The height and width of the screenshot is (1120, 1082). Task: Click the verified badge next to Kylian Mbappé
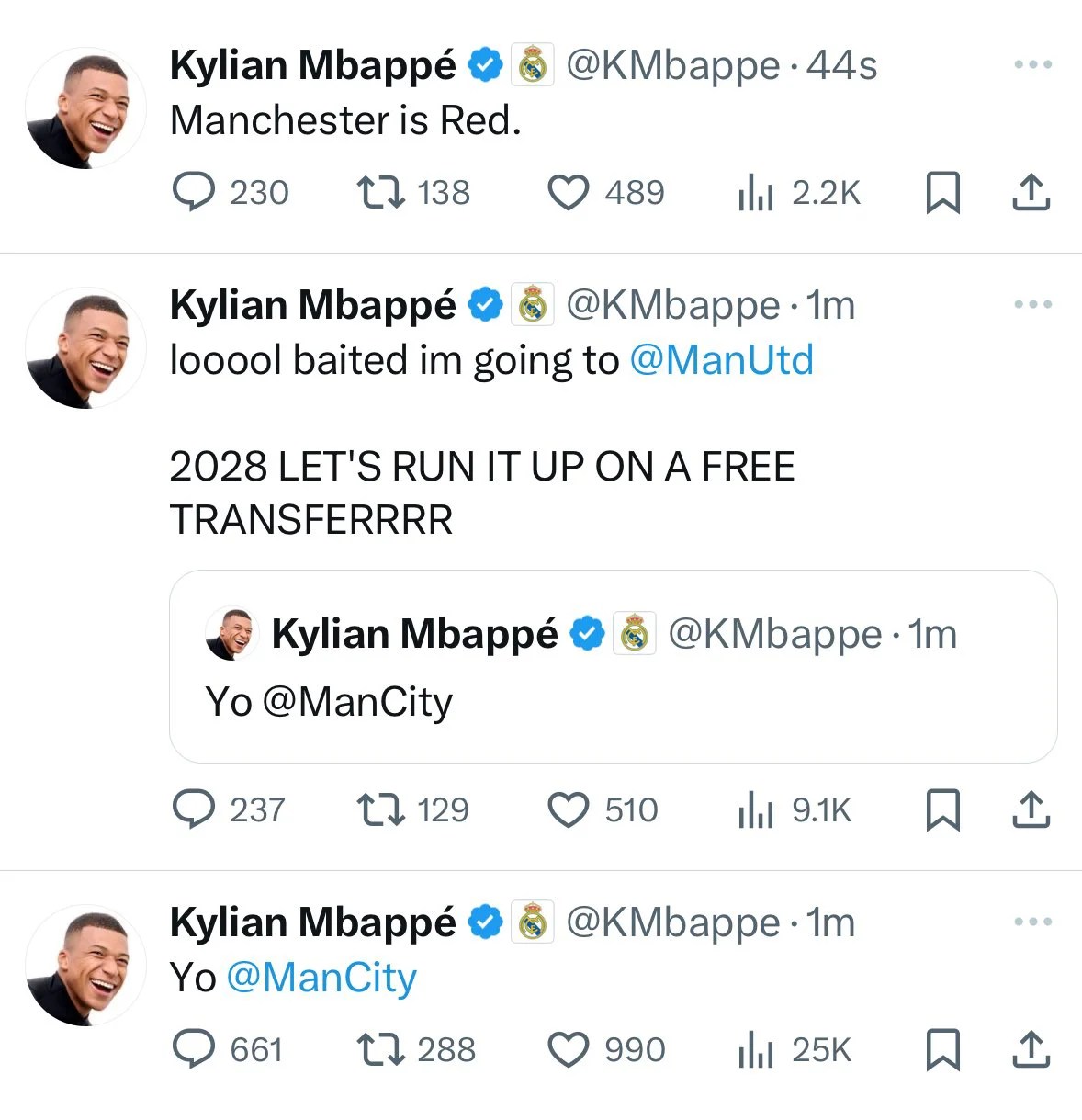click(x=485, y=63)
